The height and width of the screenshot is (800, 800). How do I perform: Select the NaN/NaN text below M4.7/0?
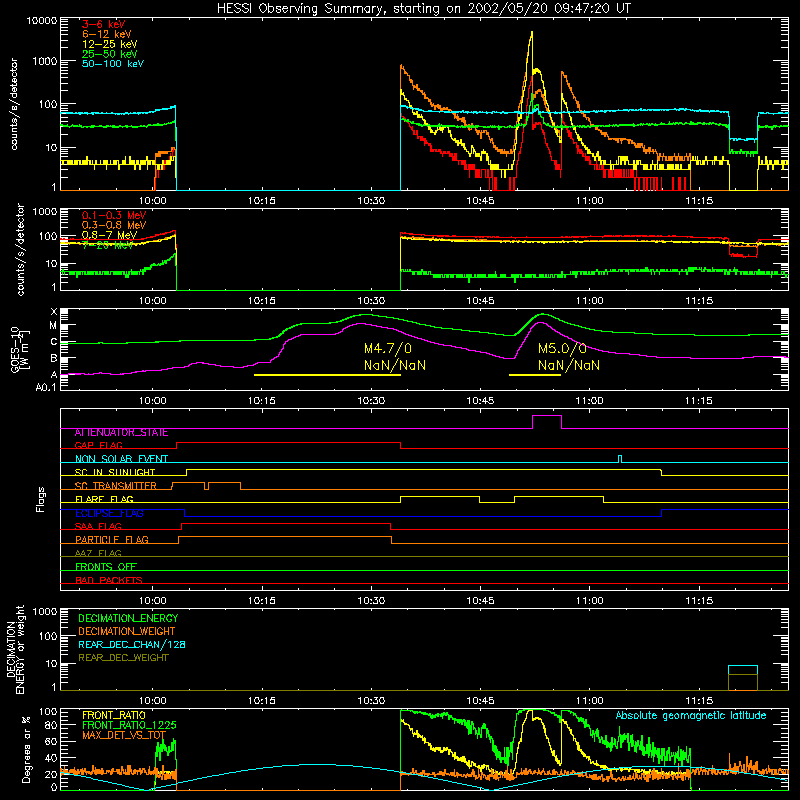(395, 365)
